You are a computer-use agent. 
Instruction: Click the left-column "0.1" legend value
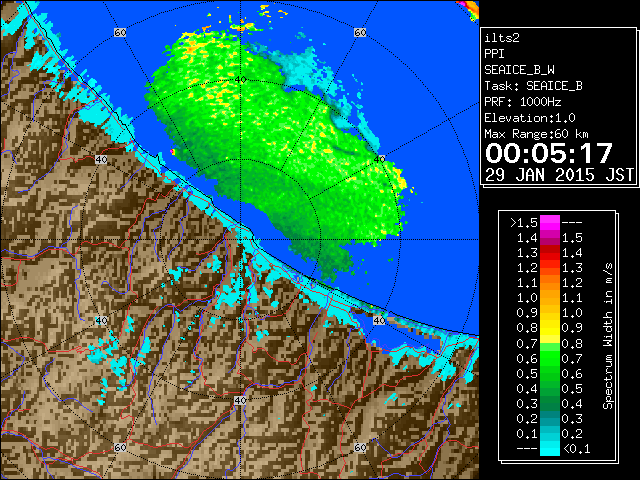(527, 433)
